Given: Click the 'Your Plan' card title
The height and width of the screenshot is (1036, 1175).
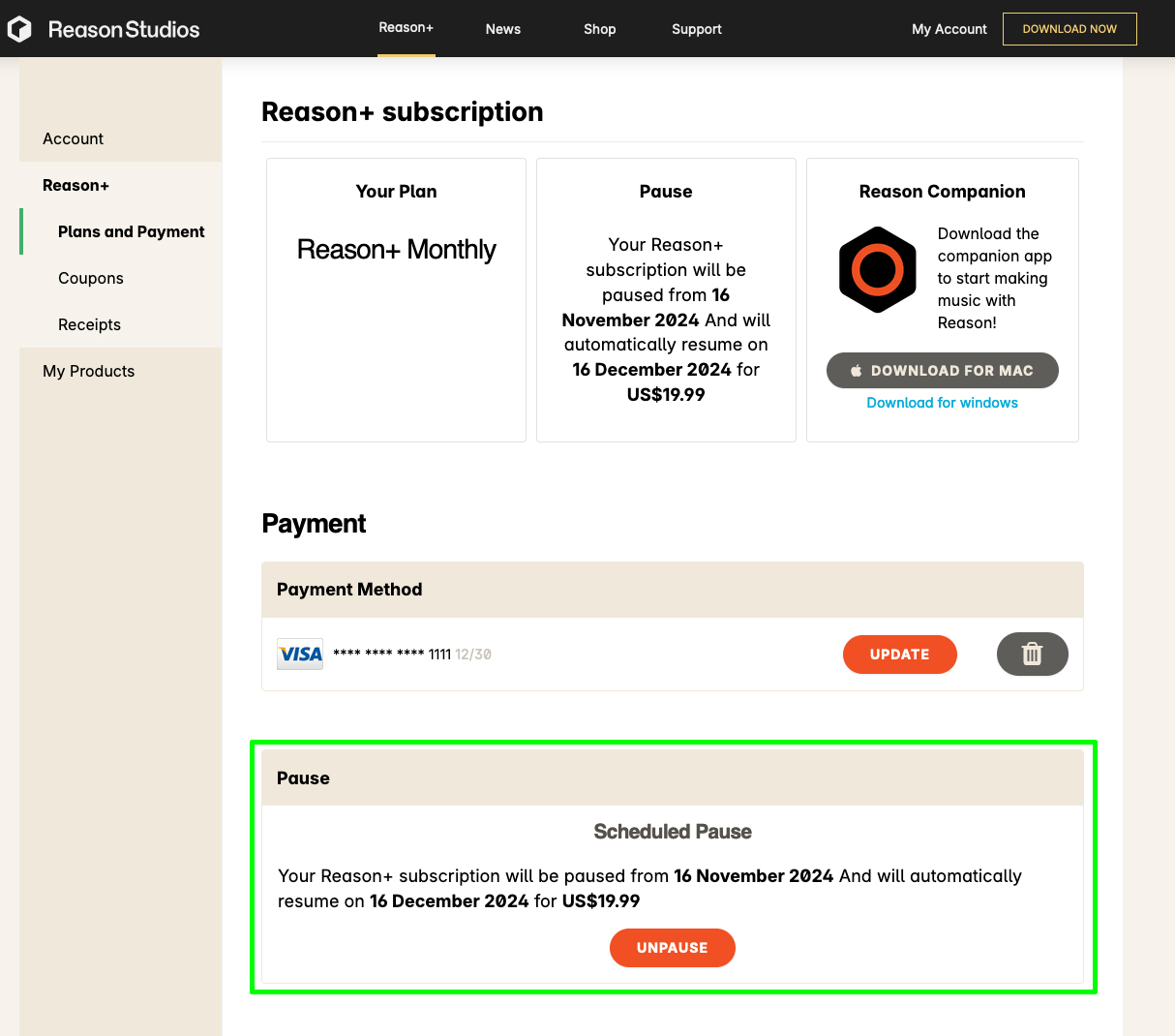Looking at the screenshot, I should (x=397, y=192).
